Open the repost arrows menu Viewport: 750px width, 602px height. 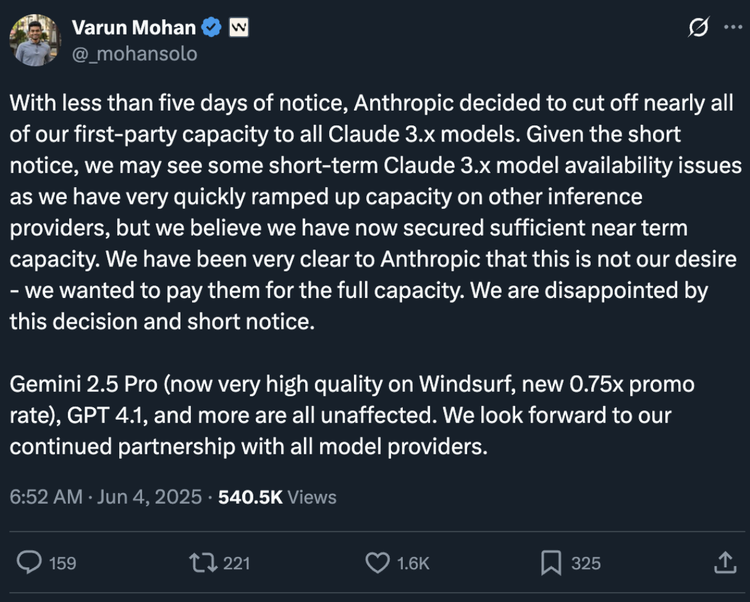[203, 563]
